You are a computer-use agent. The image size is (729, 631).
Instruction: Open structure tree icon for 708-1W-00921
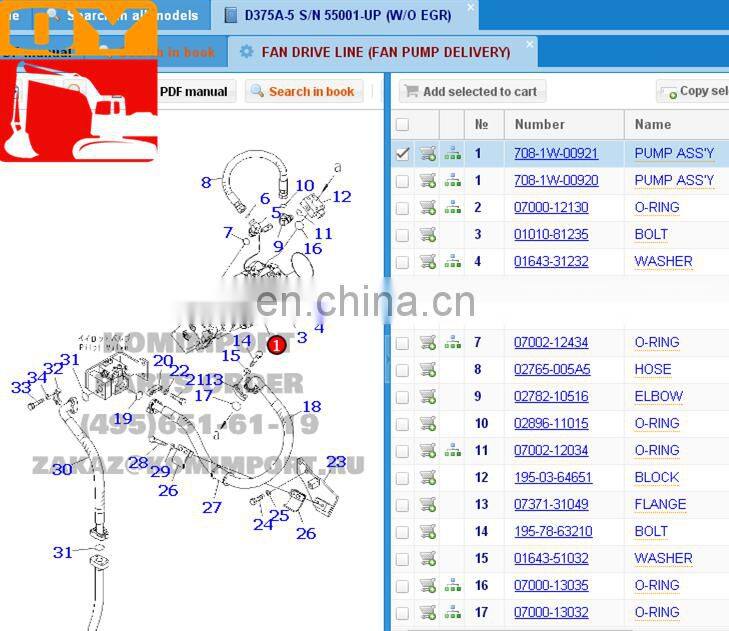coord(453,153)
